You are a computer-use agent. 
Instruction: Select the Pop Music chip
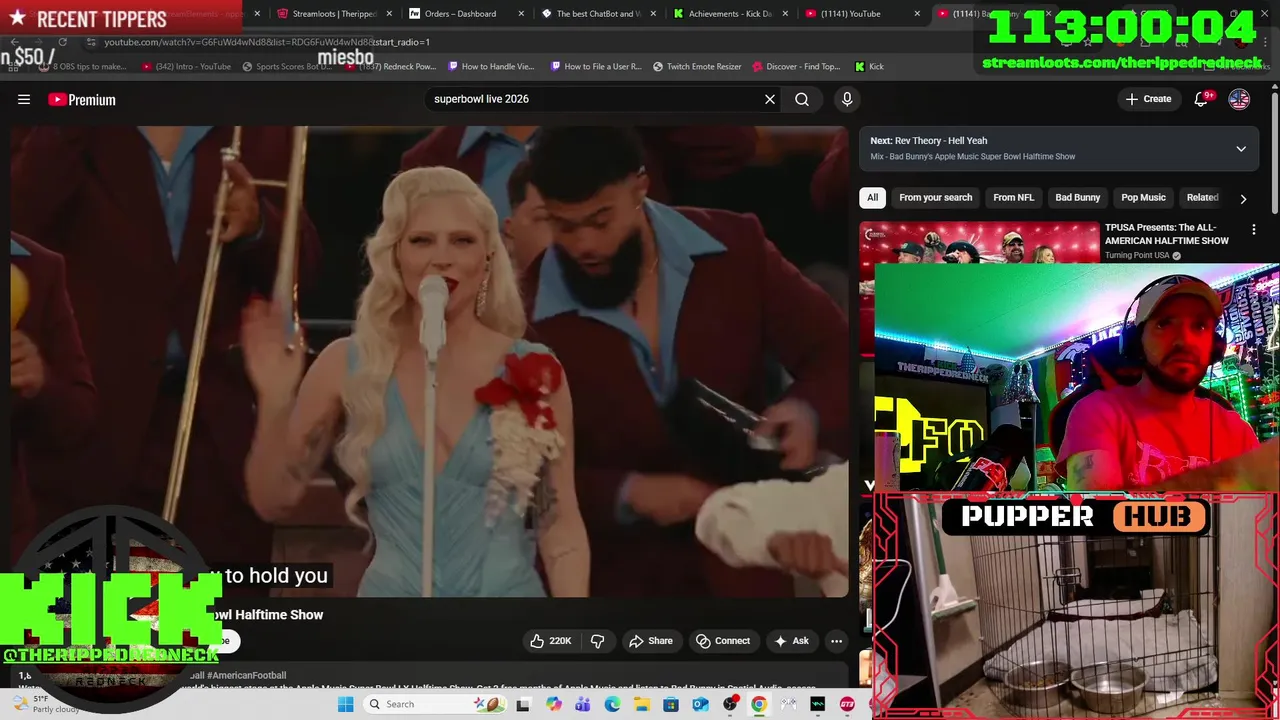[1143, 198]
